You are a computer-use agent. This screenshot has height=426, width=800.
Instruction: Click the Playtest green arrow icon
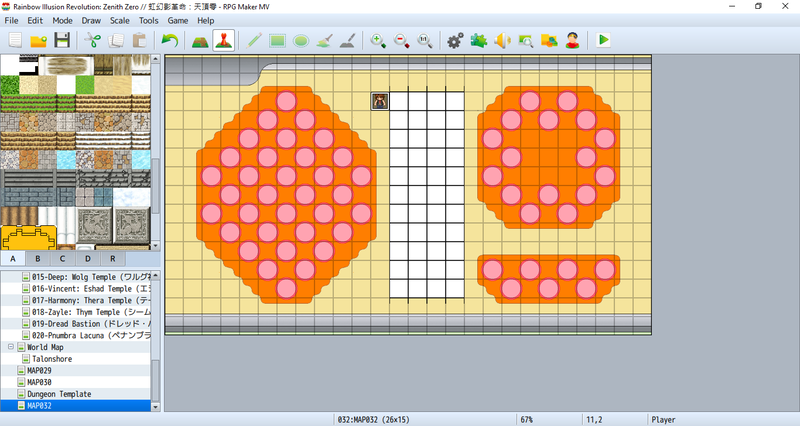(603, 41)
